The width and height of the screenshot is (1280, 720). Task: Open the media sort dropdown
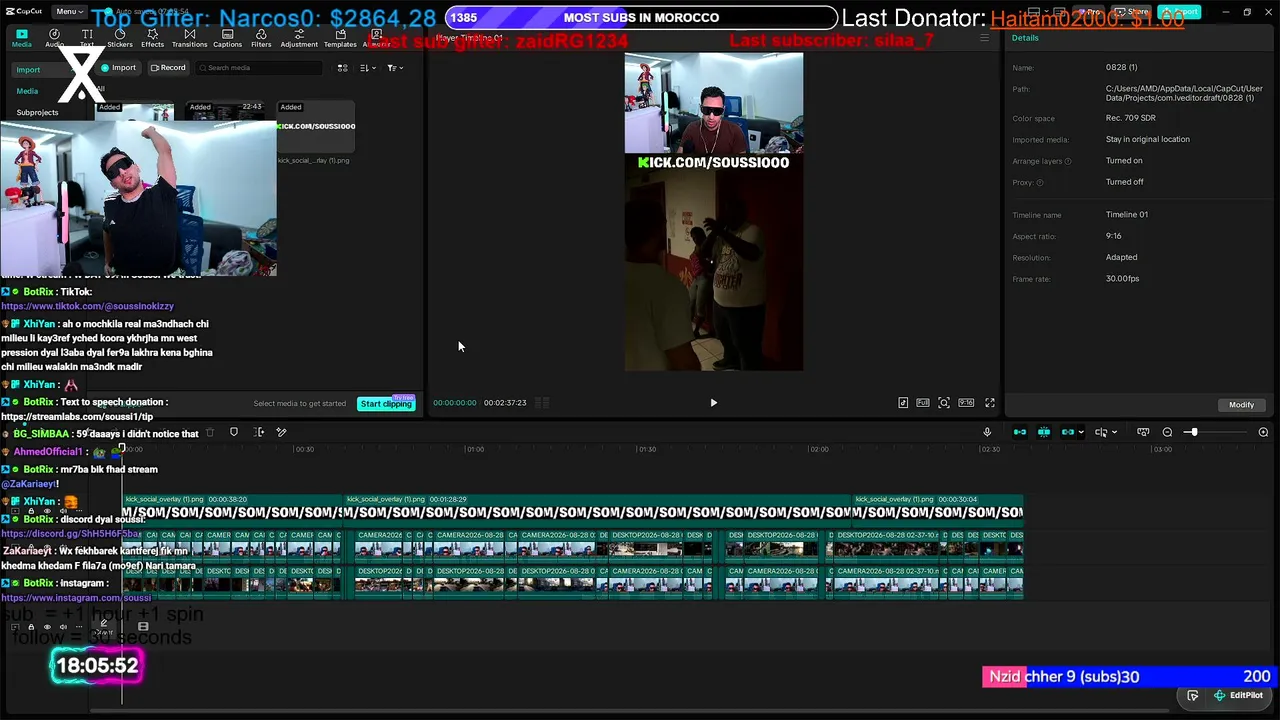click(367, 68)
